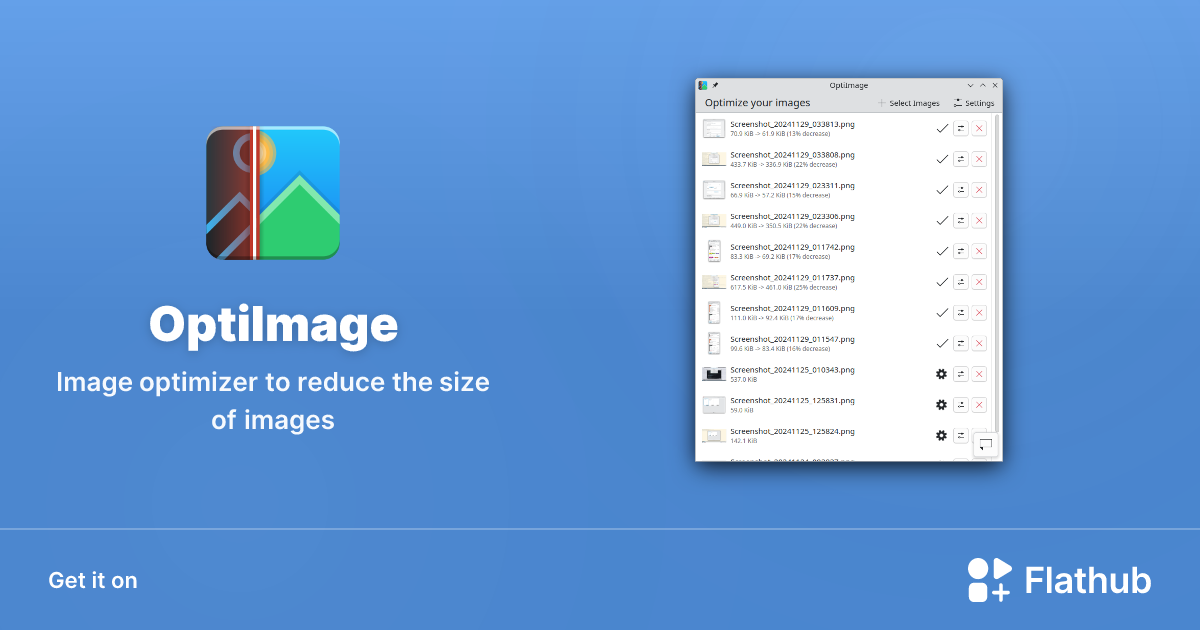Open Flathub via the logo link
This screenshot has height=630, width=1200.
point(1060,579)
